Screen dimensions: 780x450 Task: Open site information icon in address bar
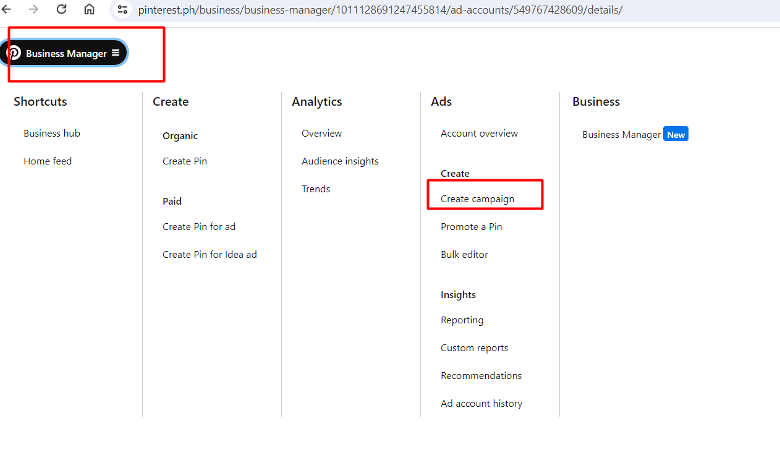(122, 9)
